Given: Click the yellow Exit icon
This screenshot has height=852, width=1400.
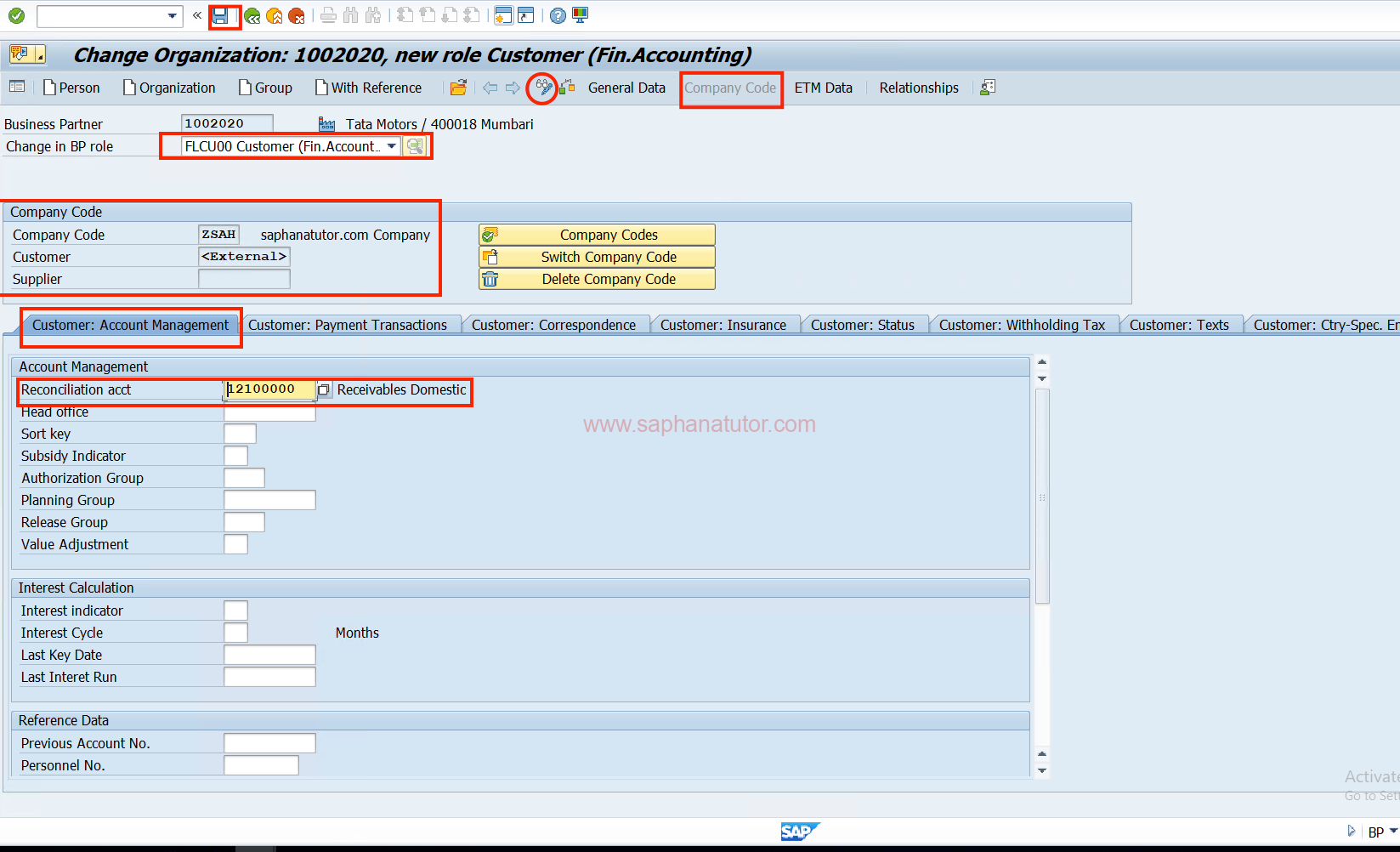Looking at the screenshot, I should click(274, 15).
